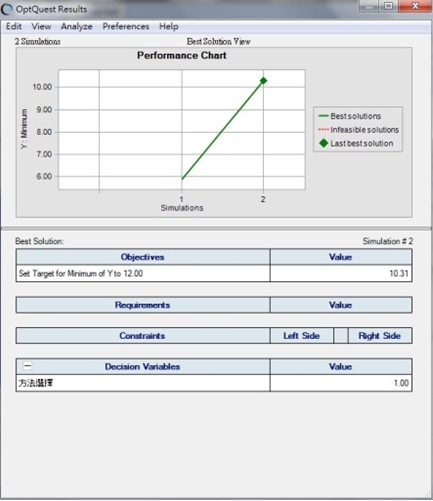Click the OptQuest application icon in title bar

click(x=7, y=9)
